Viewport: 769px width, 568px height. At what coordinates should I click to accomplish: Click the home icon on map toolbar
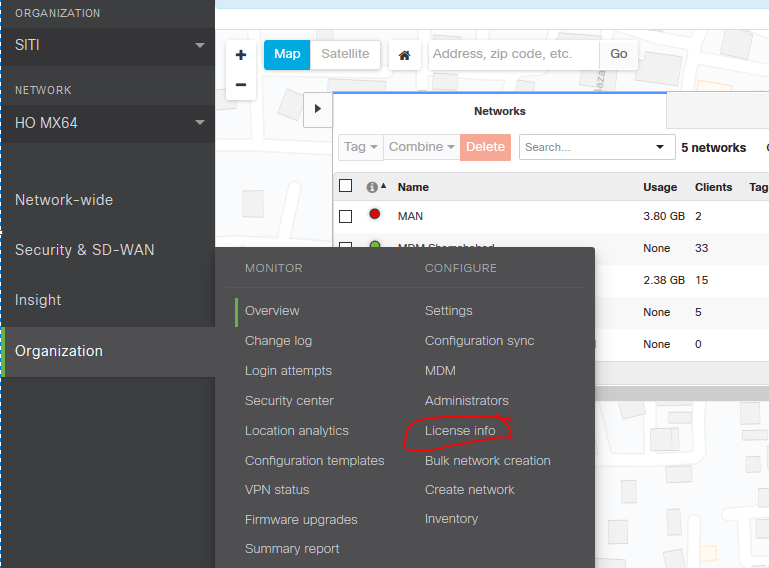click(404, 55)
